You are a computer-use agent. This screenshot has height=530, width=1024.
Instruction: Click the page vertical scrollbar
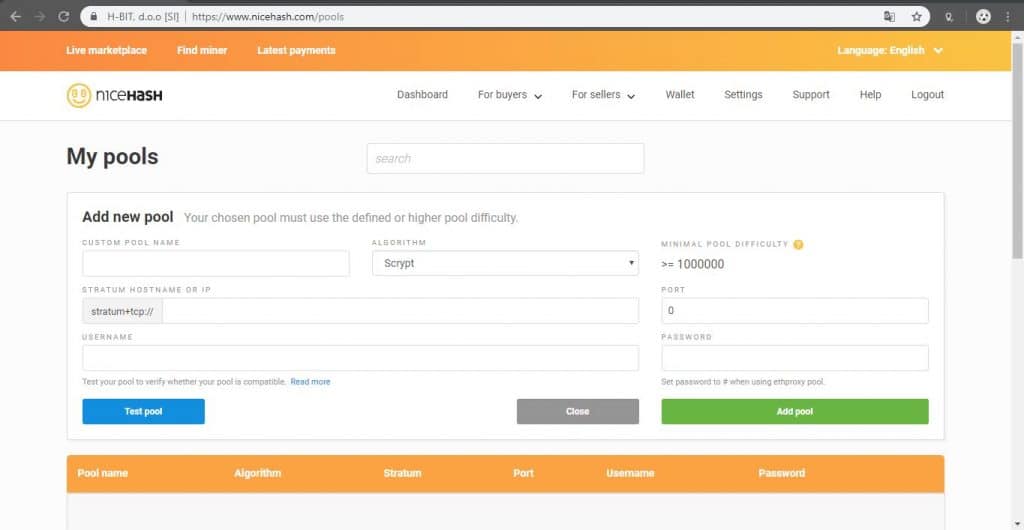1017,150
